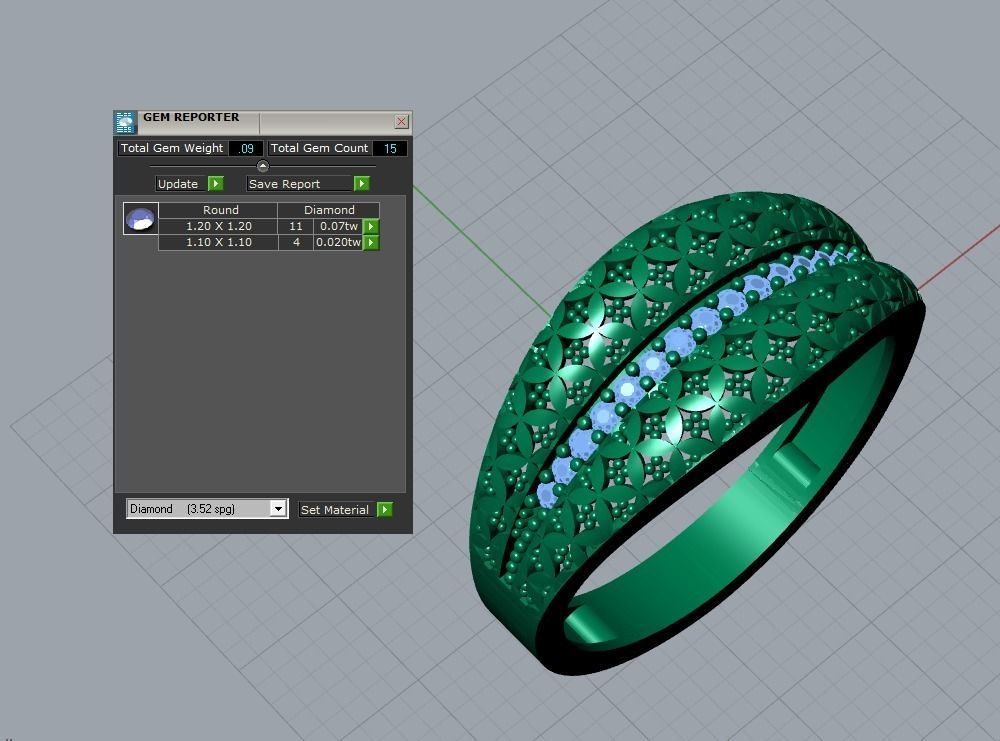The height and width of the screenshot is (741, 1000).
Task: Collapse the panel using the round arrow handle
Action: click(263, 166)
